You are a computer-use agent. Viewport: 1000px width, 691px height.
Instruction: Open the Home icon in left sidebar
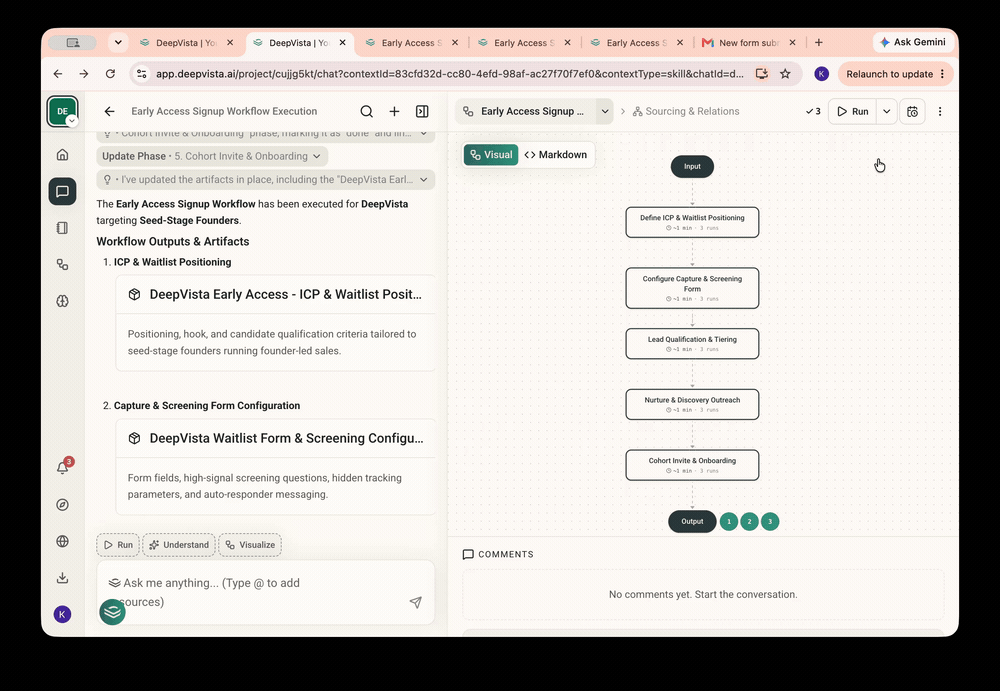[62, 154]
